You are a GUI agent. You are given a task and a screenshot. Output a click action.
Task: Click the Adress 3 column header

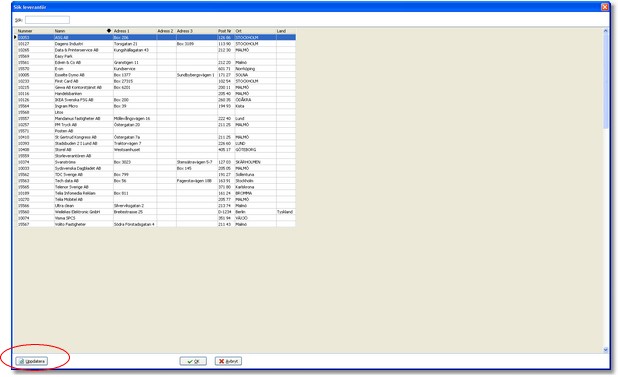[x=196, y=31]
